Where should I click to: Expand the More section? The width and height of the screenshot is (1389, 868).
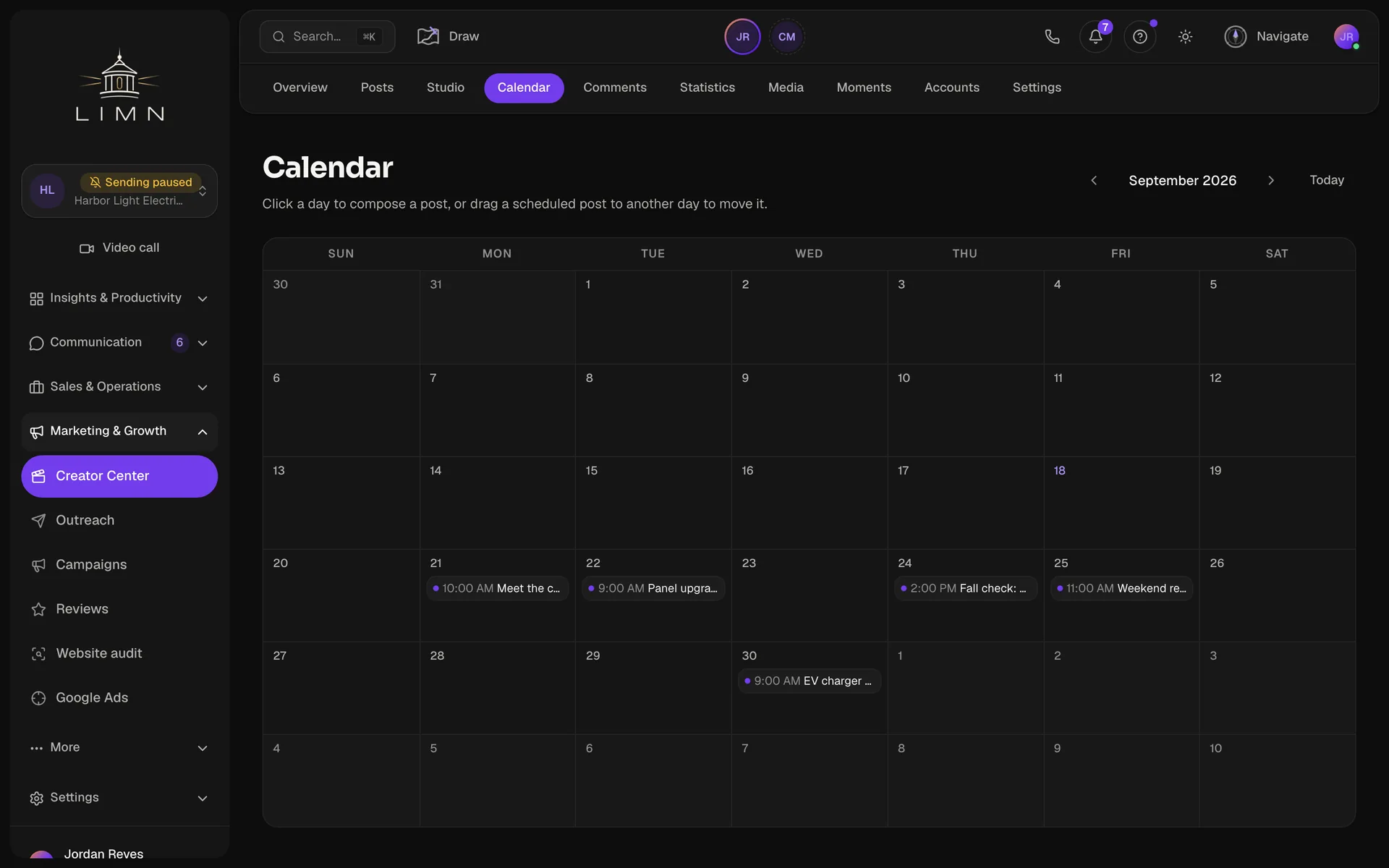(119, 747)
